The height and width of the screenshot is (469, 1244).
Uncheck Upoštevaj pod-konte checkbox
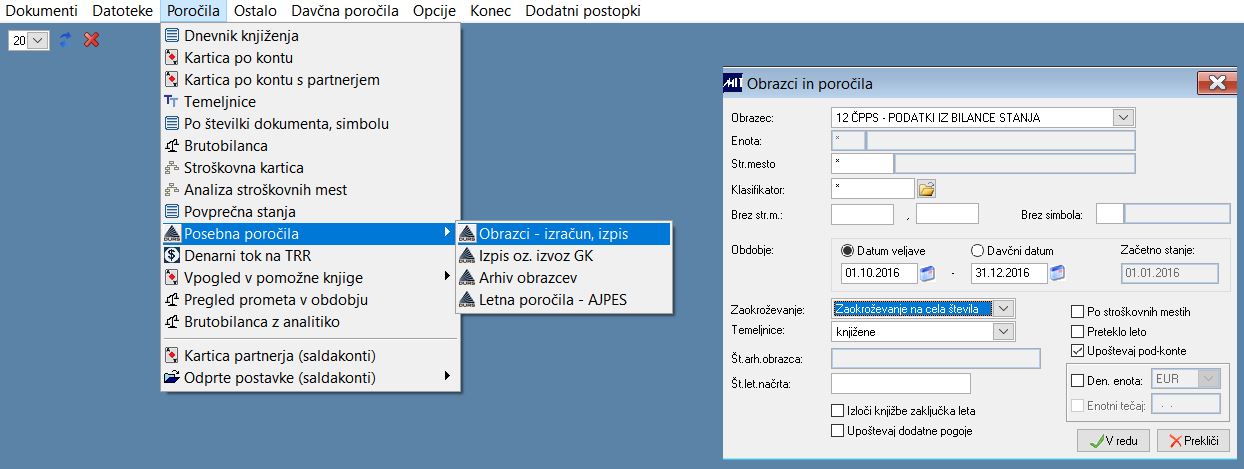tap(1077, 351)
